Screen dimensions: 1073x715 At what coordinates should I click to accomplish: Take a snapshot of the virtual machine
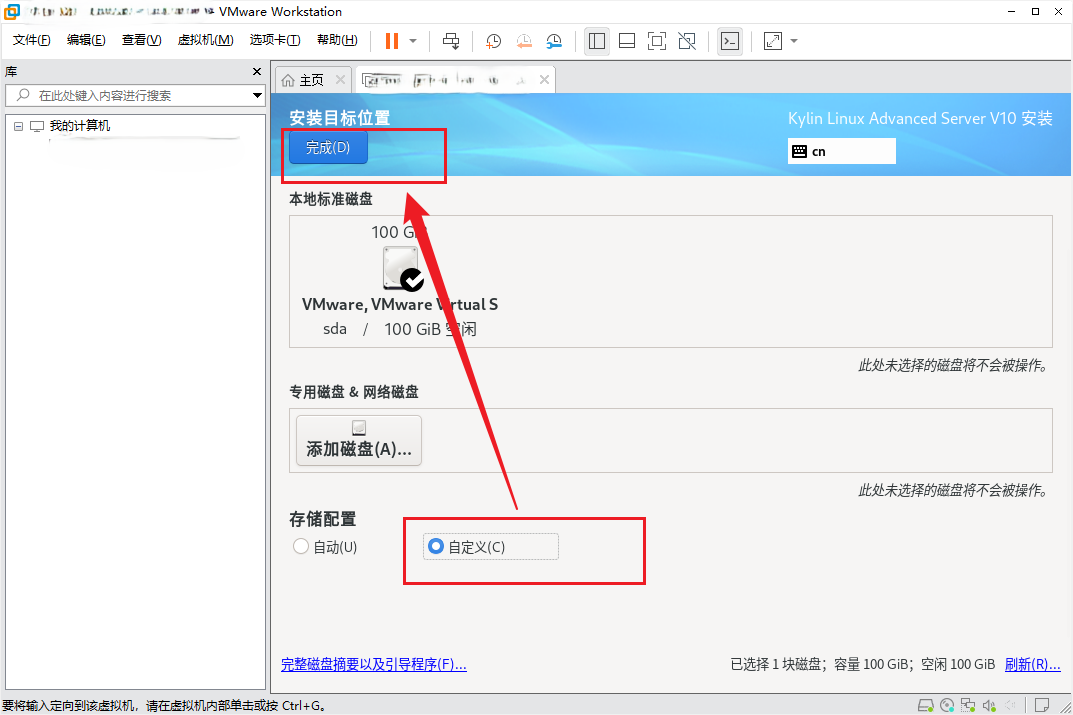pos(493,41)
